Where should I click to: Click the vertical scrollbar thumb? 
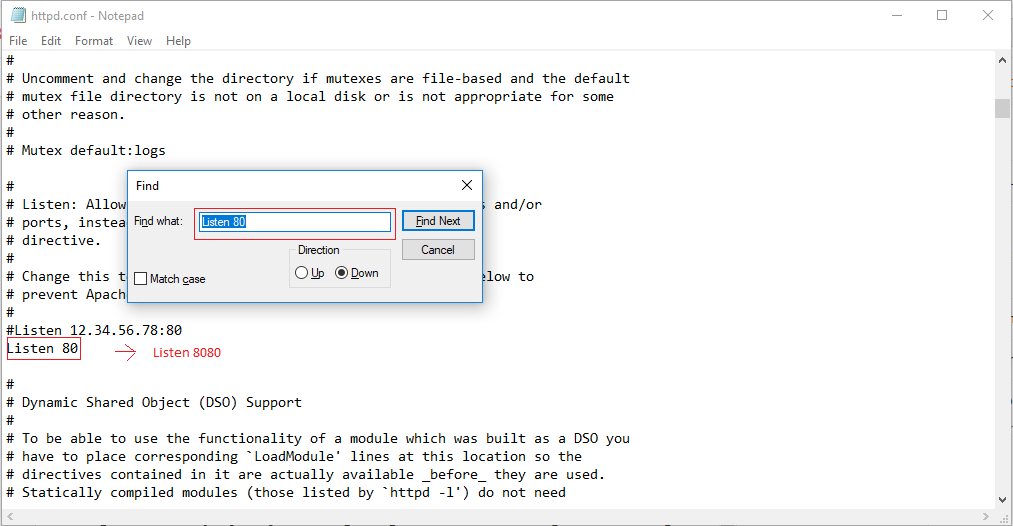click(x=1002, y=108)
